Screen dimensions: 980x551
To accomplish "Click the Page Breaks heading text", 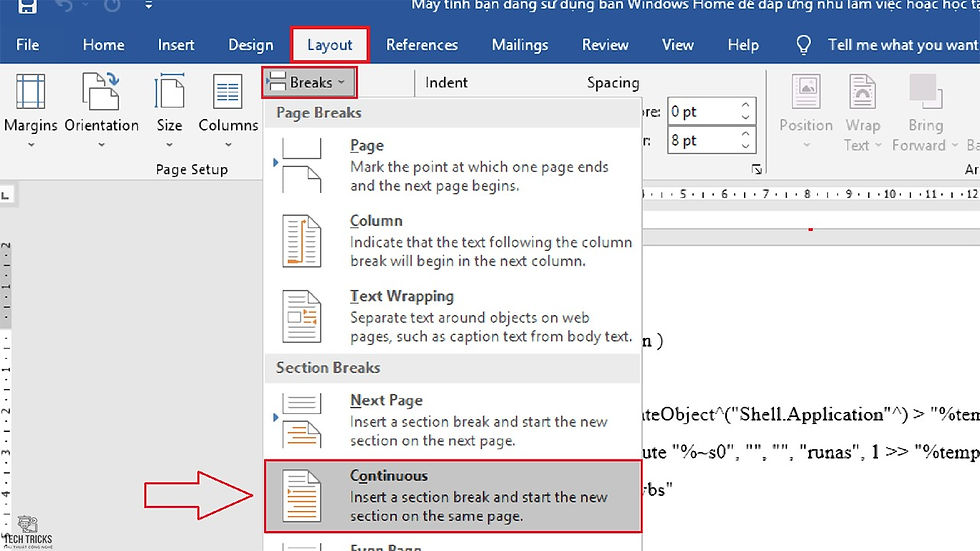I will tap(319, 113).
